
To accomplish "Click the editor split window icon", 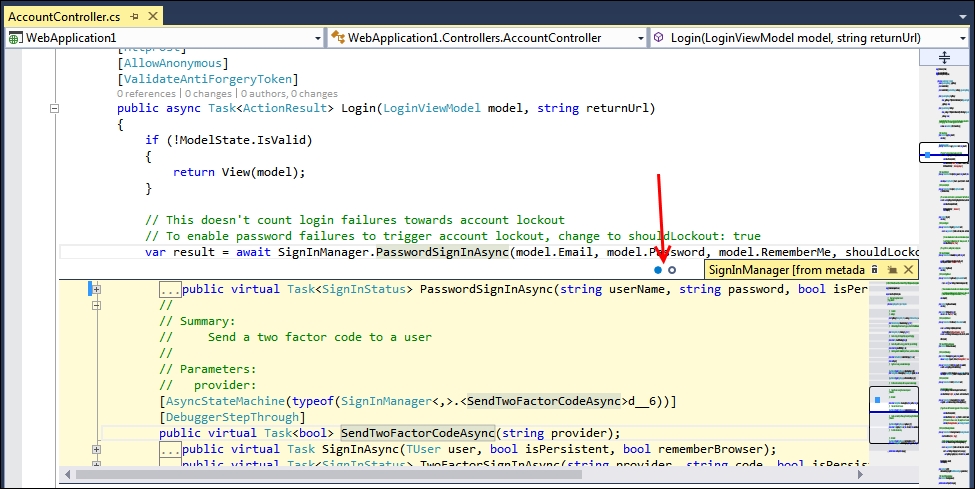I will tap(943, 58).
